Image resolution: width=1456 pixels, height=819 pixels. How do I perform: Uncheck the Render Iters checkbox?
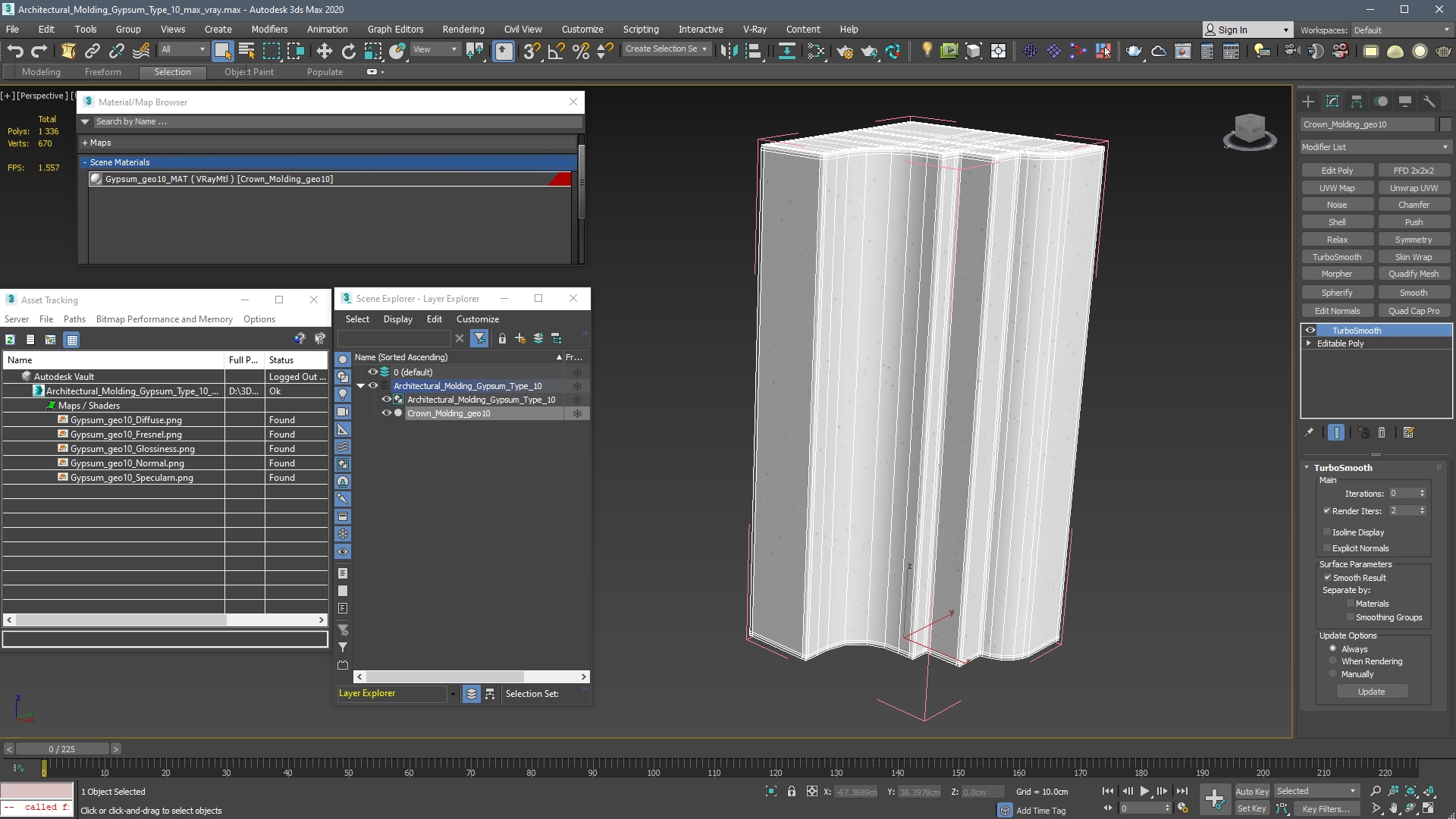coord(1327,510)
